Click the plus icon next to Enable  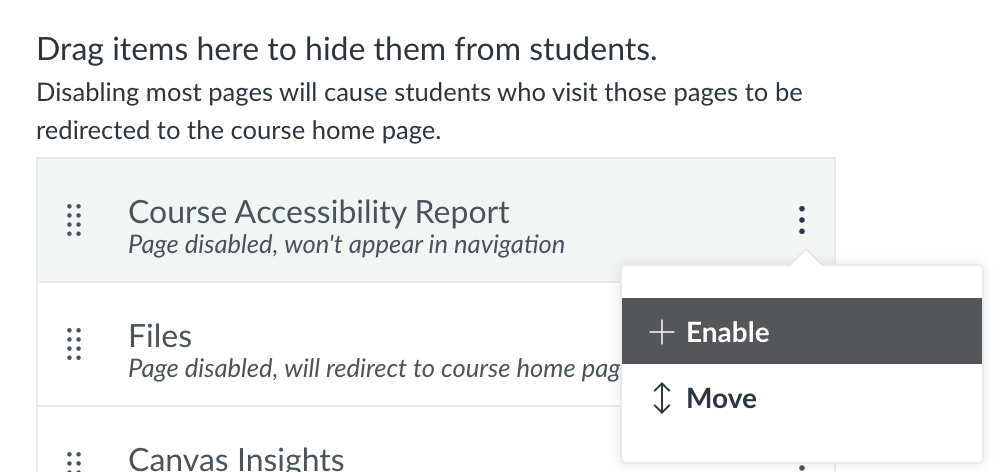[661, 333]
